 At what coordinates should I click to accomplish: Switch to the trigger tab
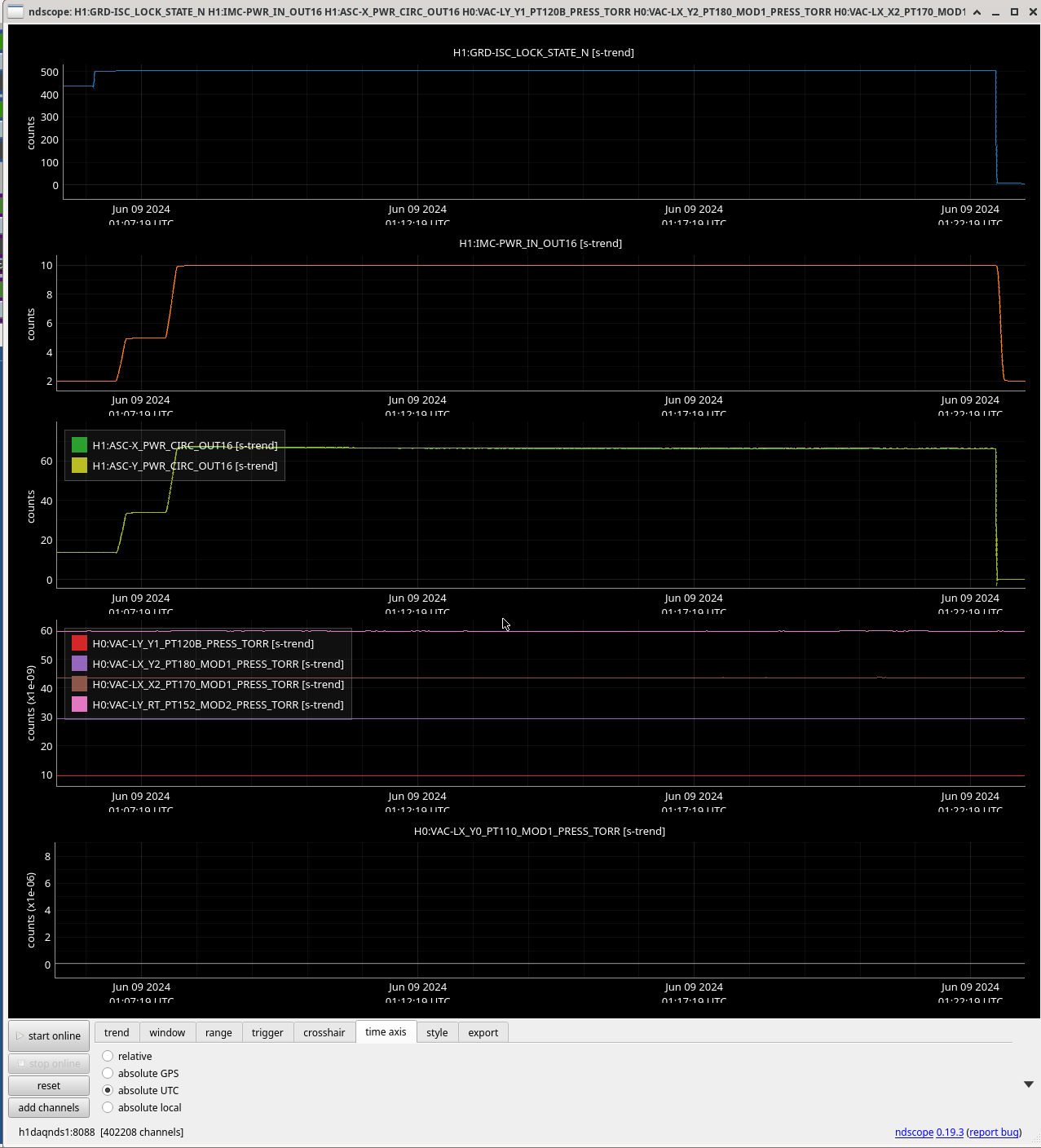267,1032
